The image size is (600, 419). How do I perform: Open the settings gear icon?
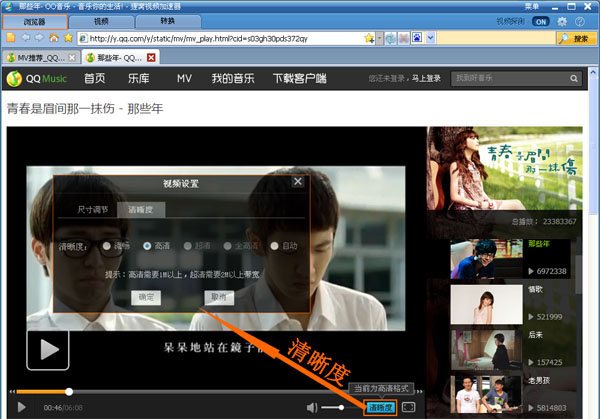pyautogui.click(x=562, y=22)
